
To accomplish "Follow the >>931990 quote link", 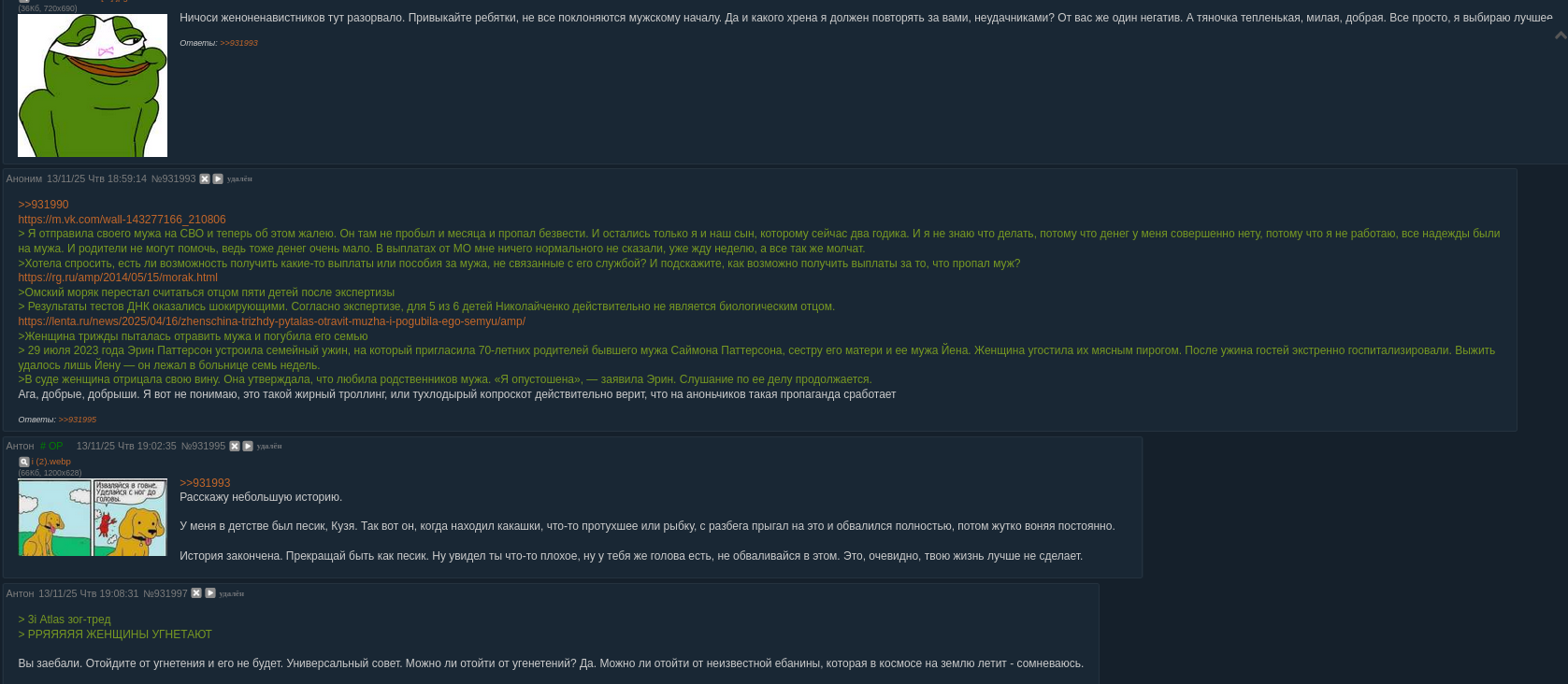I will point(43,205).
